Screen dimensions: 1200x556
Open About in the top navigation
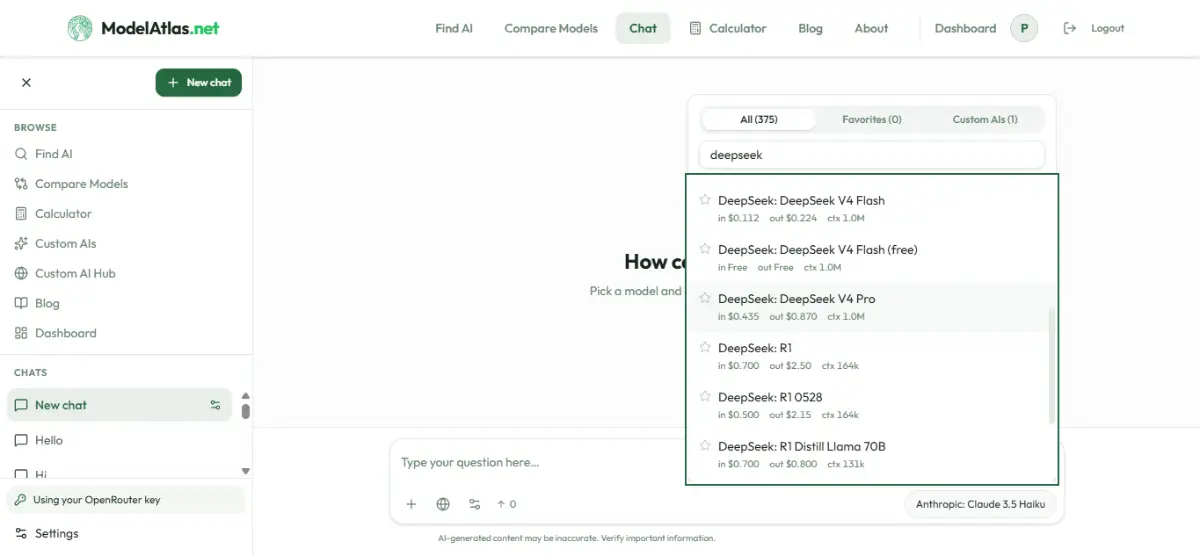point(871,28)
